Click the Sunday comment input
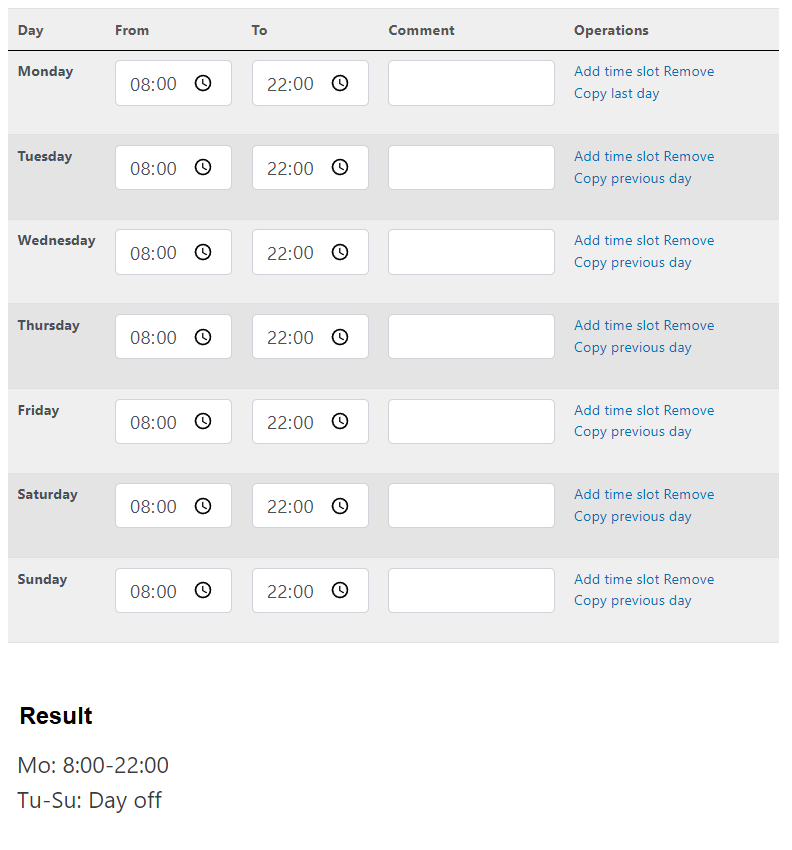Screen dimensions: 792x850 click(471, 591)
